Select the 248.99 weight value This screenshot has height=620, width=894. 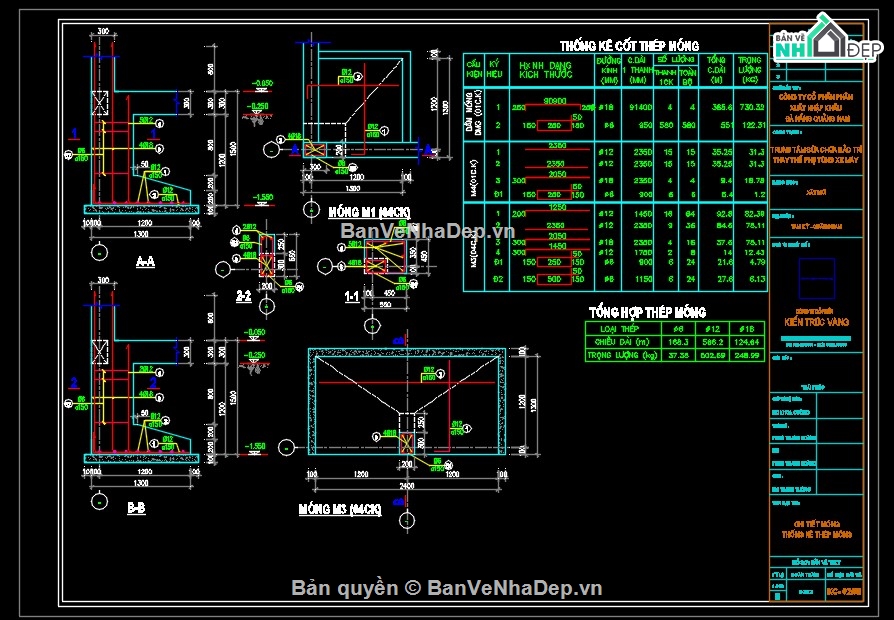[x=747, y=355]
